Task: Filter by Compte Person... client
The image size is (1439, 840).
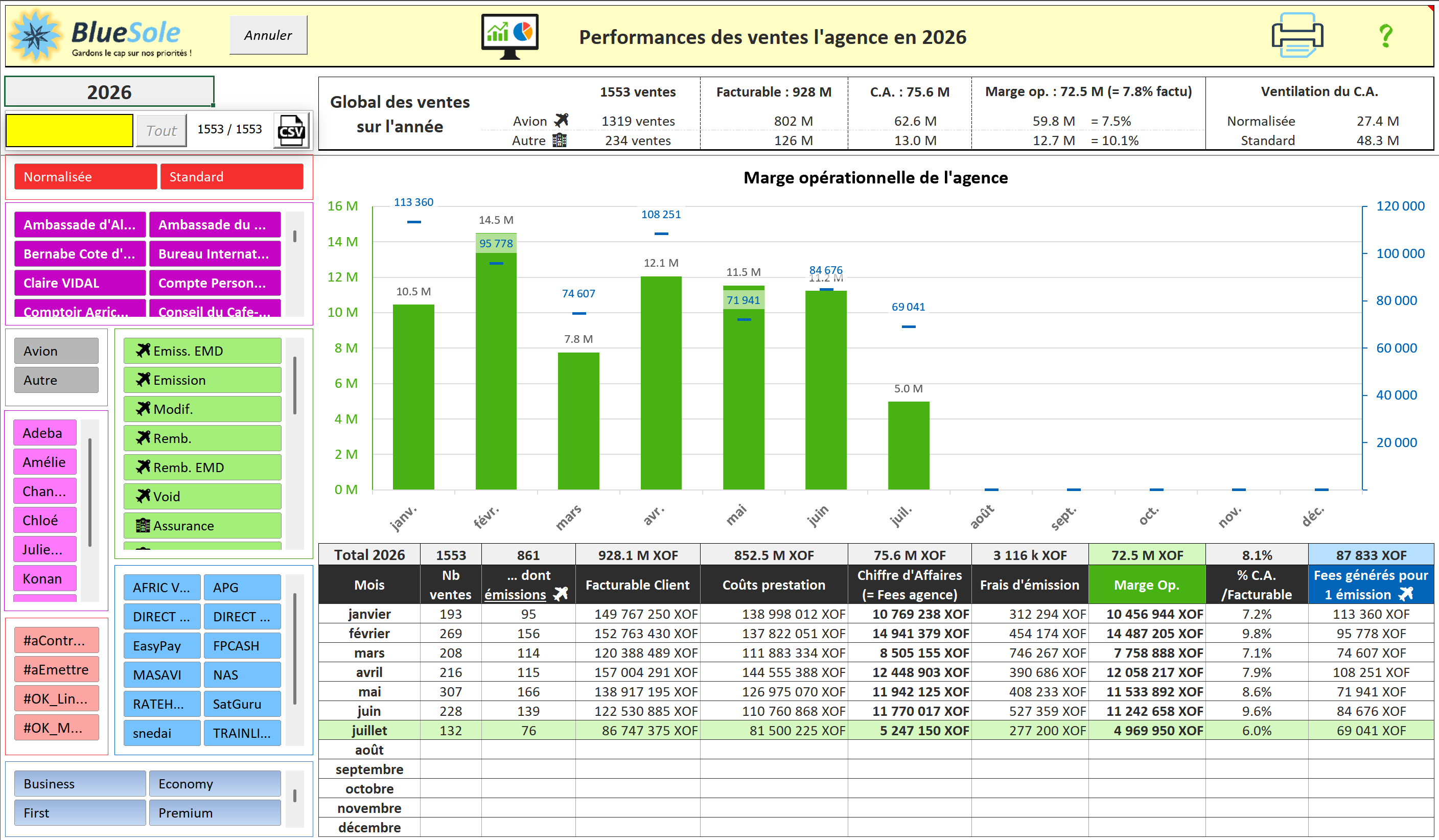Action: point(215,283)
